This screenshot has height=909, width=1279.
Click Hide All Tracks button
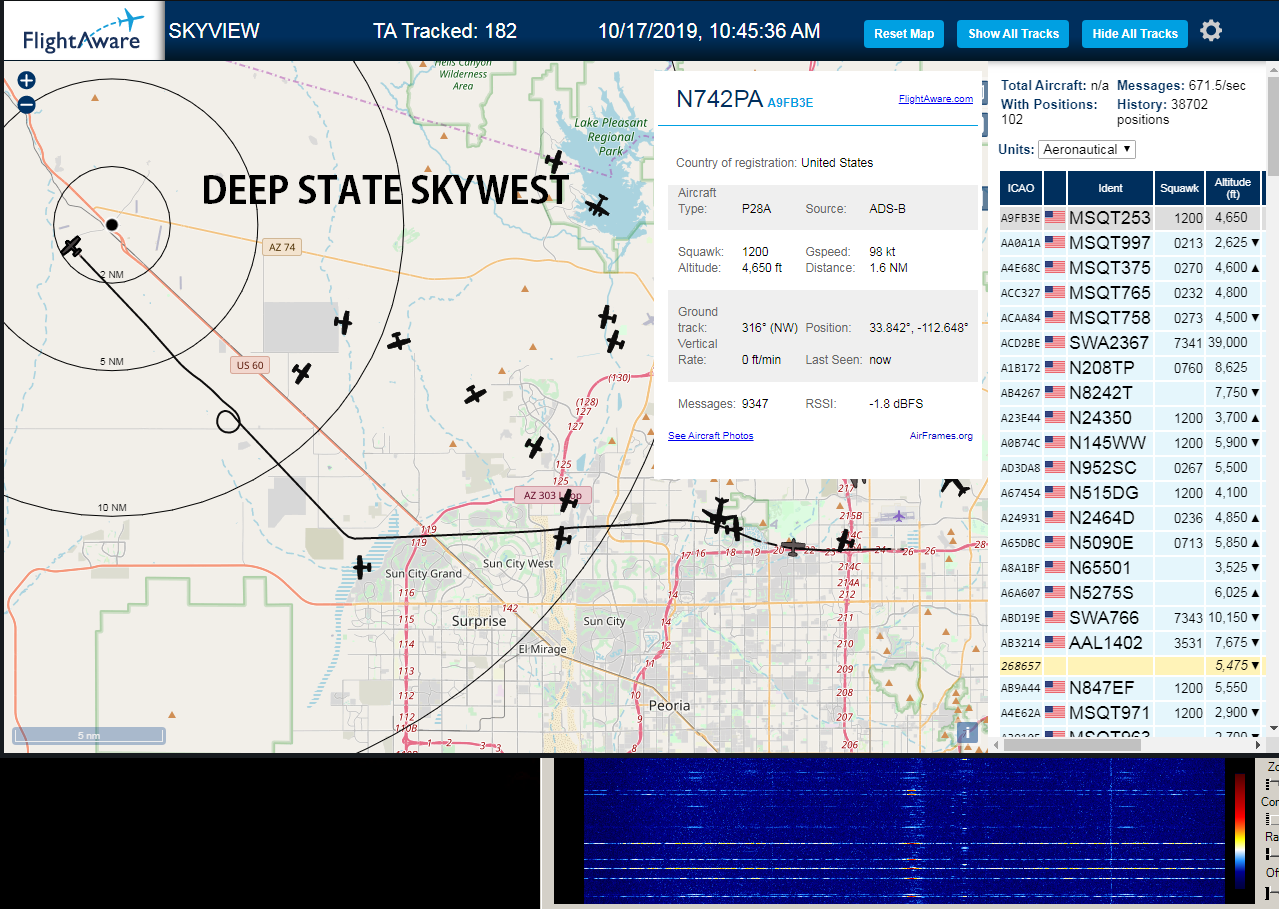[x=1135, y=34]
